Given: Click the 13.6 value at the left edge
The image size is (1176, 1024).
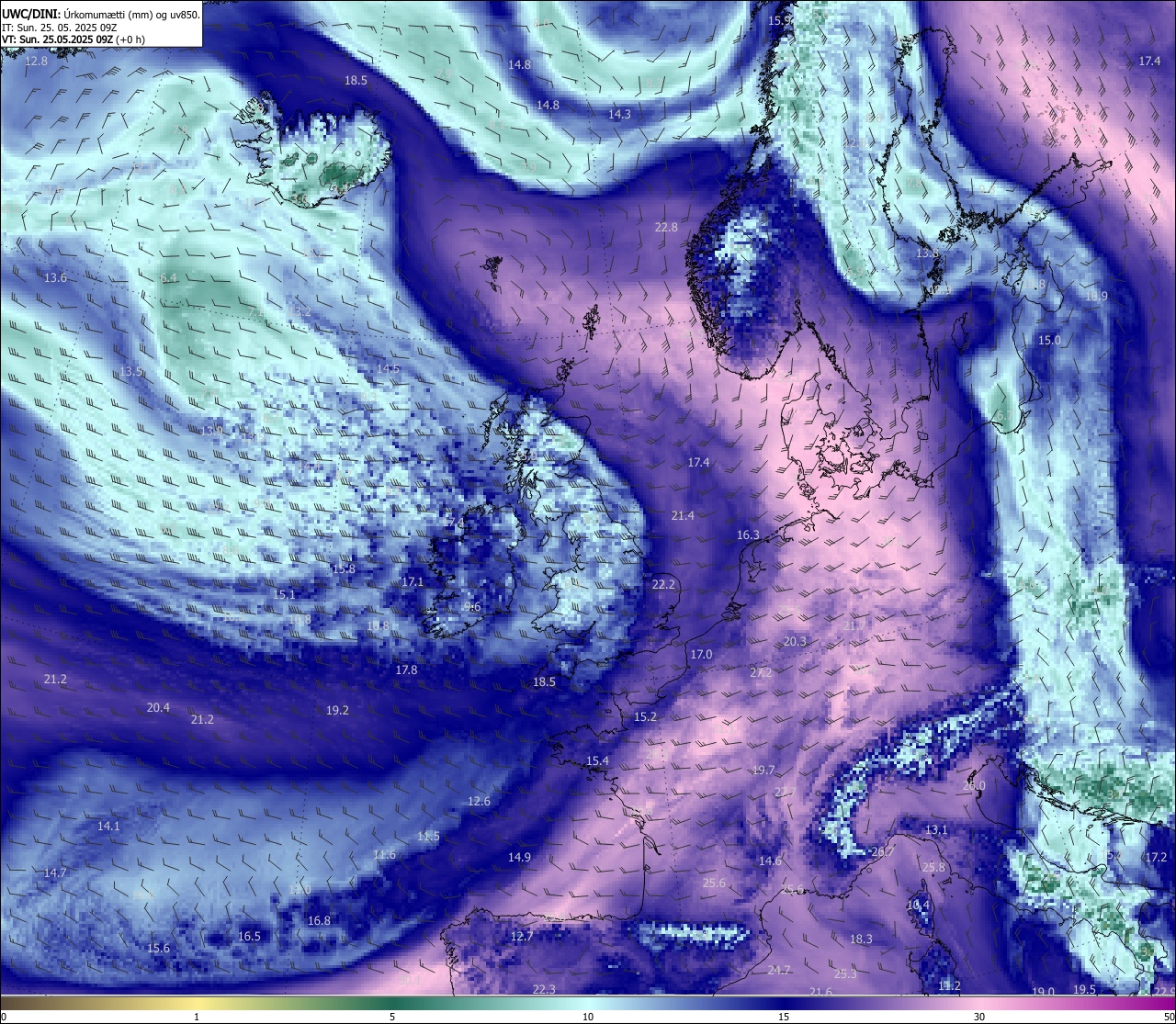Looking at the screenshot, I should pos(55,278).
